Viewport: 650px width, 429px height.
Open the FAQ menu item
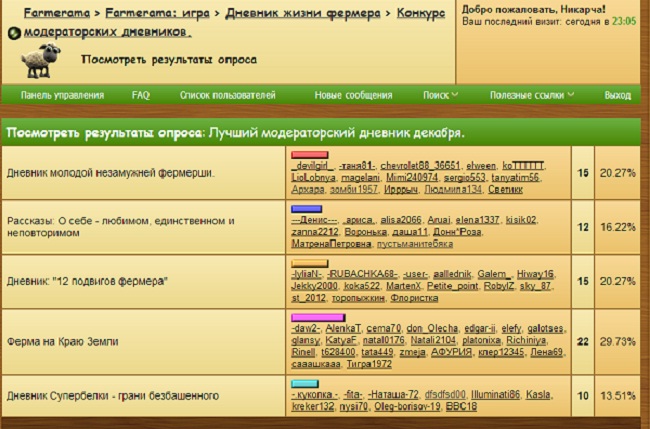[141, 95]
